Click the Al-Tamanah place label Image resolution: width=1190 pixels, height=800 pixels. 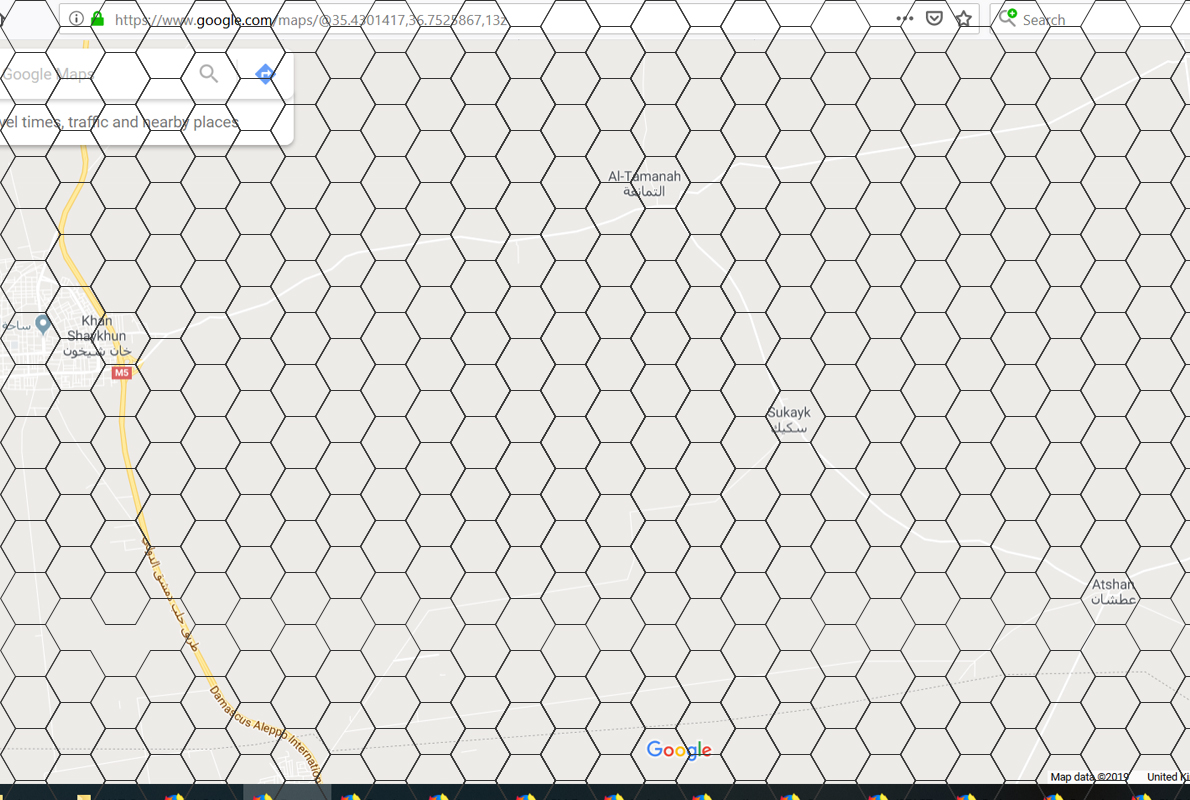pyautogui.click(x=644, y=184)
